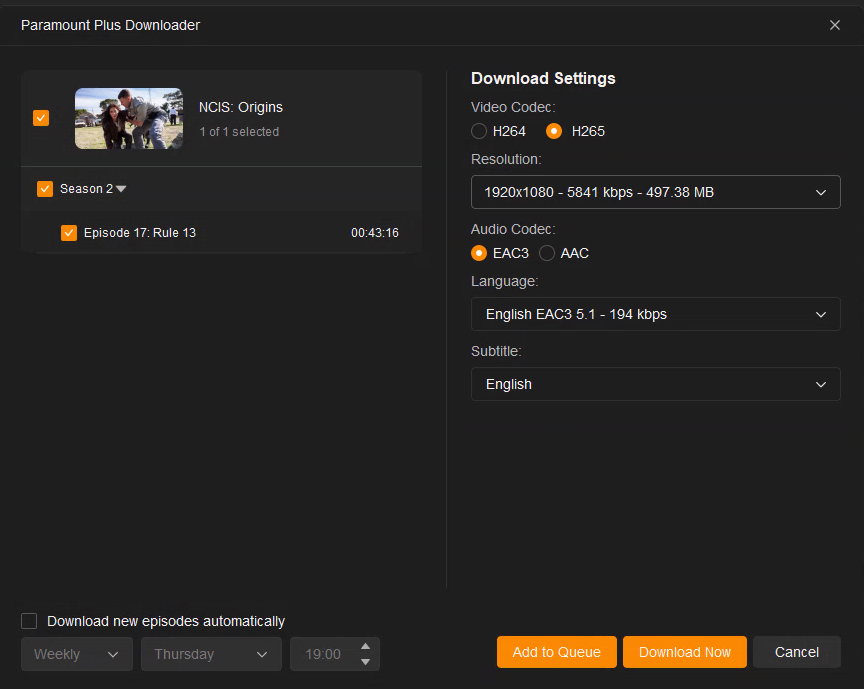Image resolution: width=864 pixels, height=689 pixels.
Task: Click Add to Queue button
Action: 557,652
